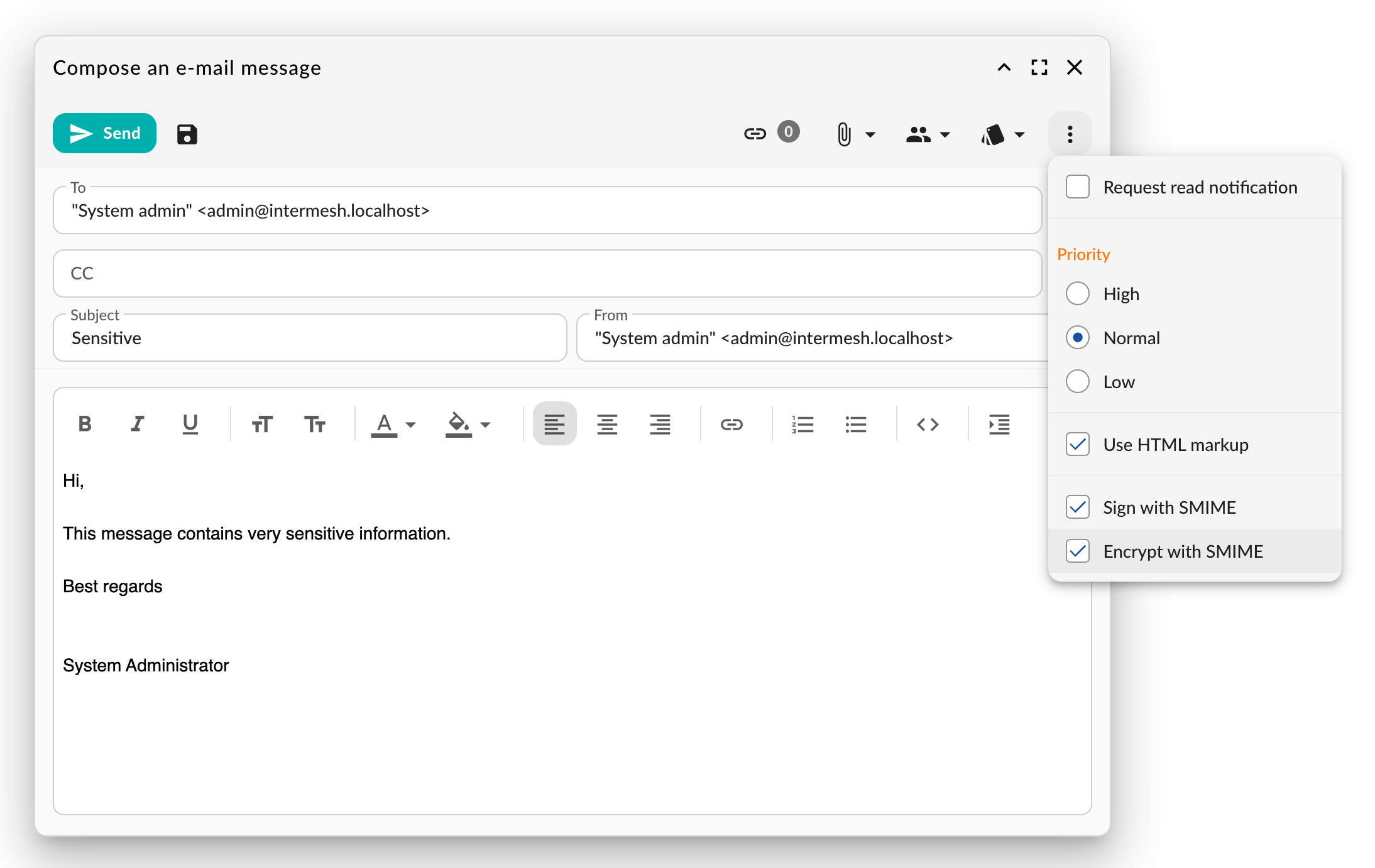Open the attachment paperclip dropdown
Screen dimensions: 1375x868
[x=855, y=134]
